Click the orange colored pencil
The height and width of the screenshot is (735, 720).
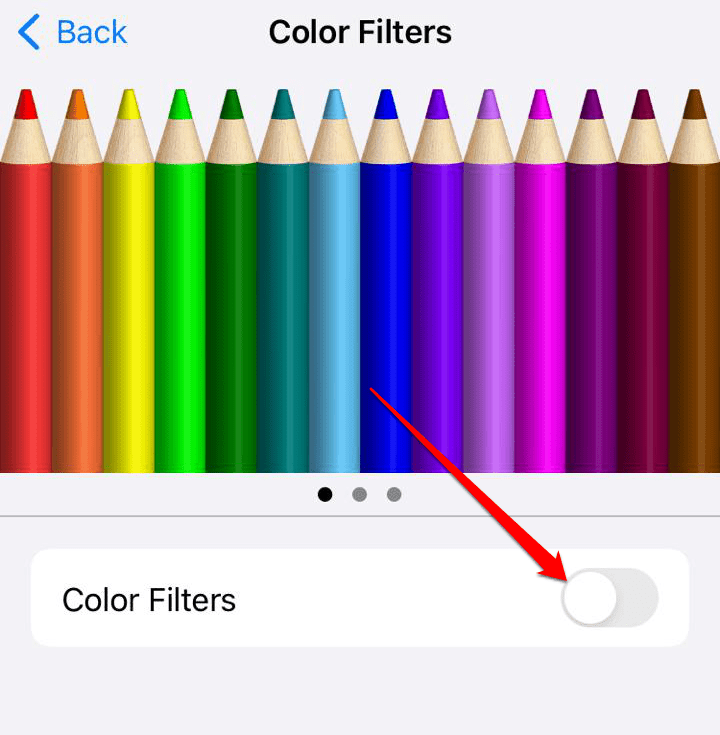tap(77, 280)
